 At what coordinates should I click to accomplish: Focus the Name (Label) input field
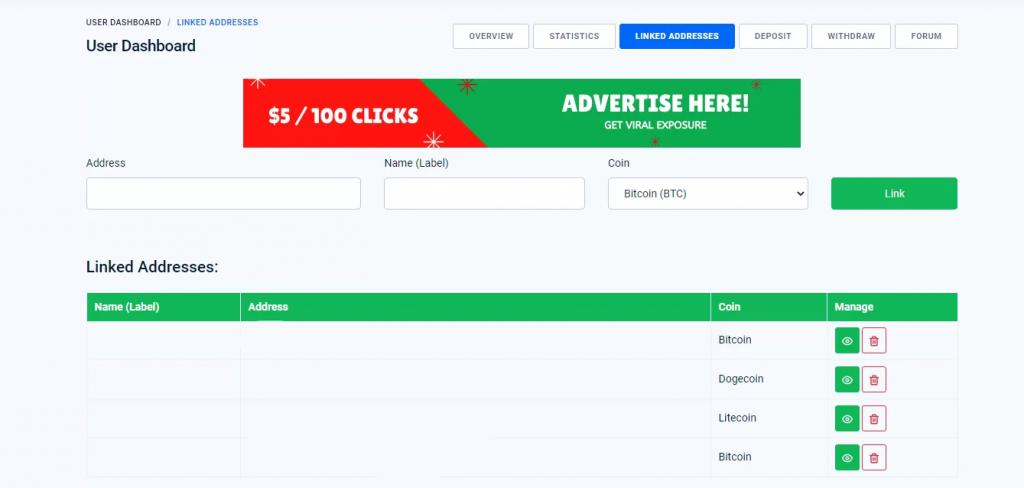(484, 193)
